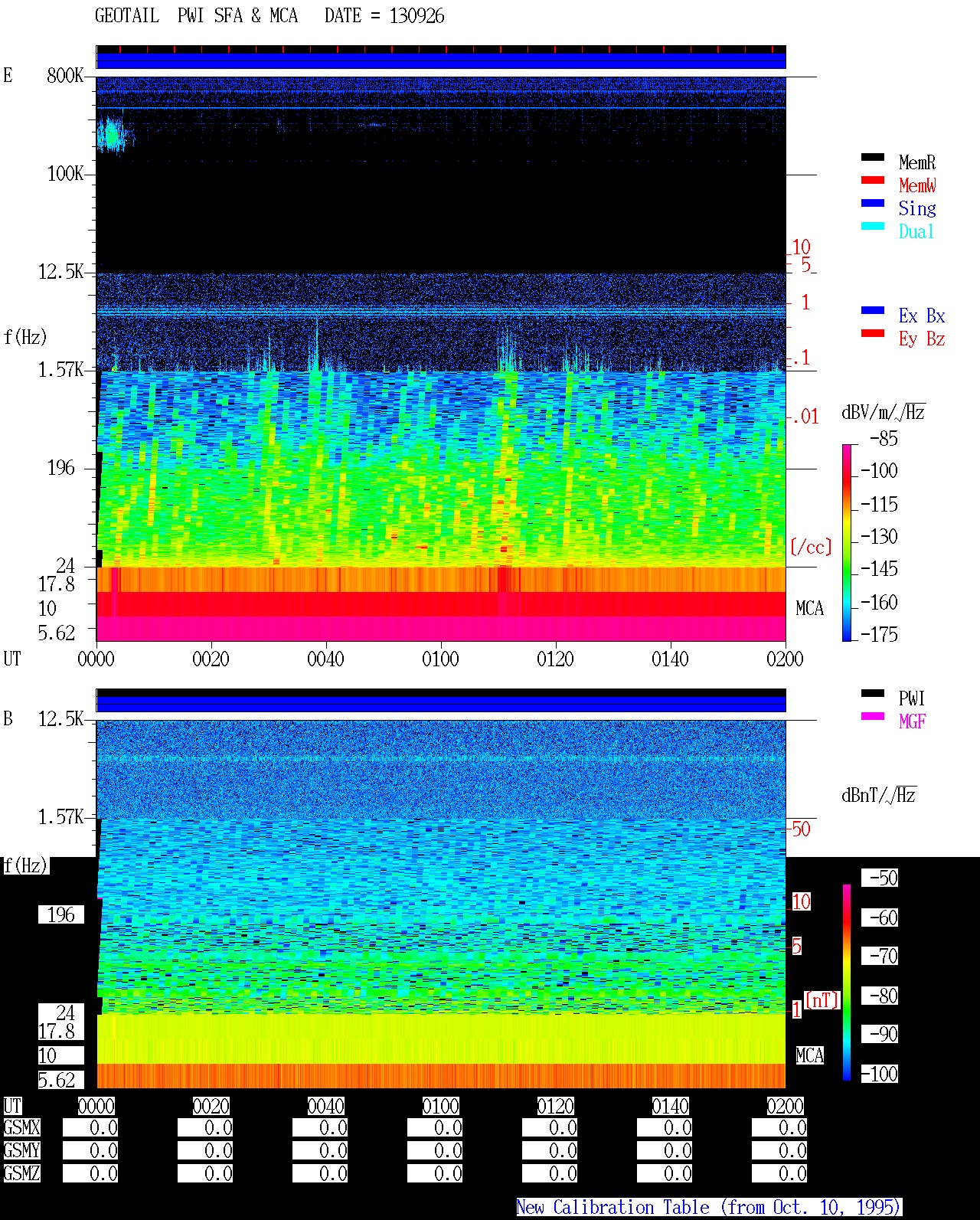This screenshot has height=1220, width=980.
Task: Click the 196 frequency label of B panel
Action: click(x=61, y=914)
